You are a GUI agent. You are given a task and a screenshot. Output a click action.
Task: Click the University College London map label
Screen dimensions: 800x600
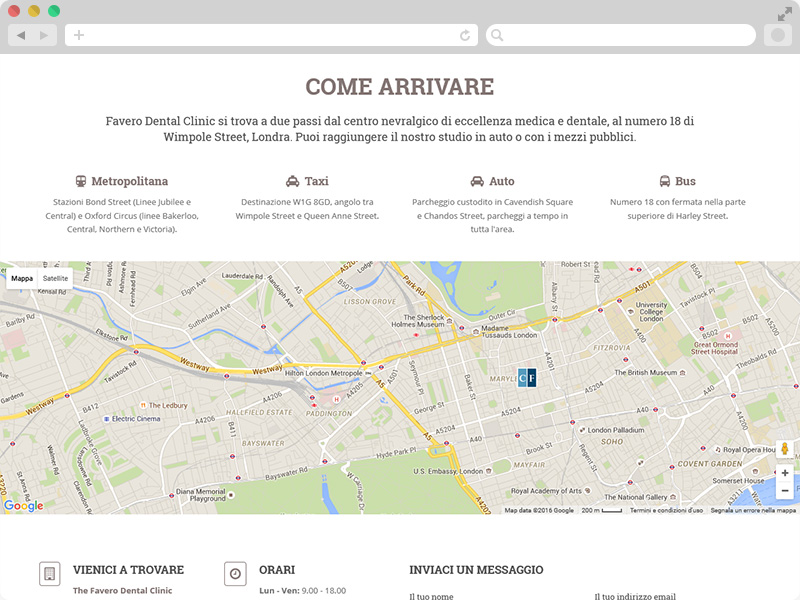pyautogui.click(x=652, y=312)
